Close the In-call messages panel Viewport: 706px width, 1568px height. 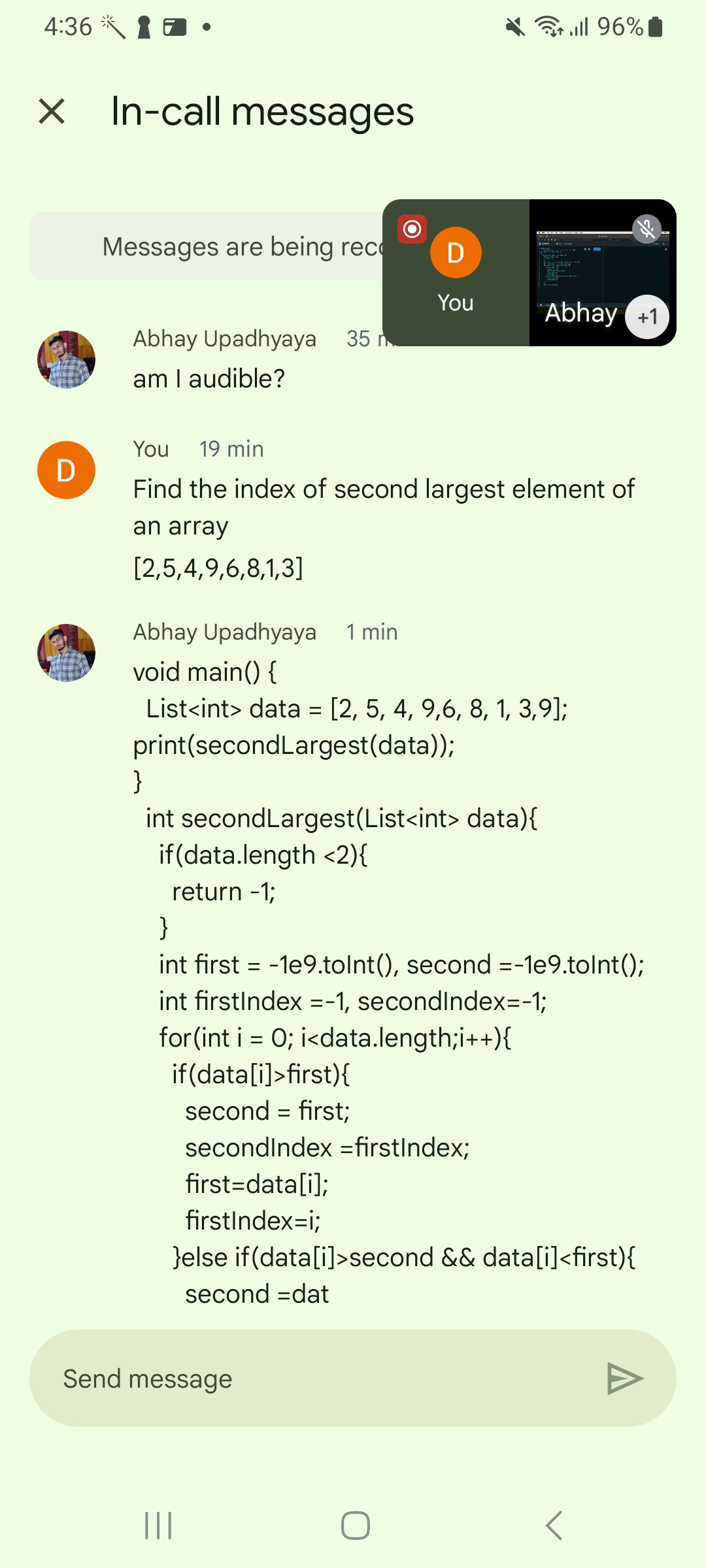52,111
